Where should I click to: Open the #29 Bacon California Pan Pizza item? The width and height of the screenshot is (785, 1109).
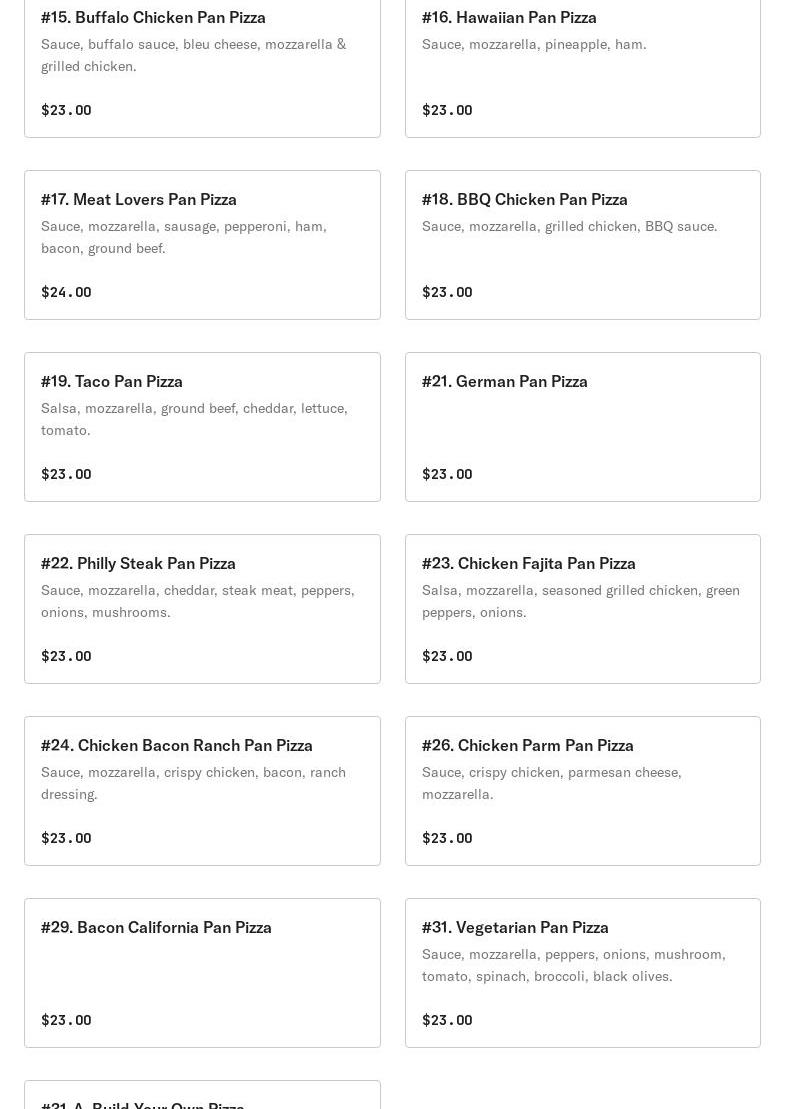click(202, 973)
